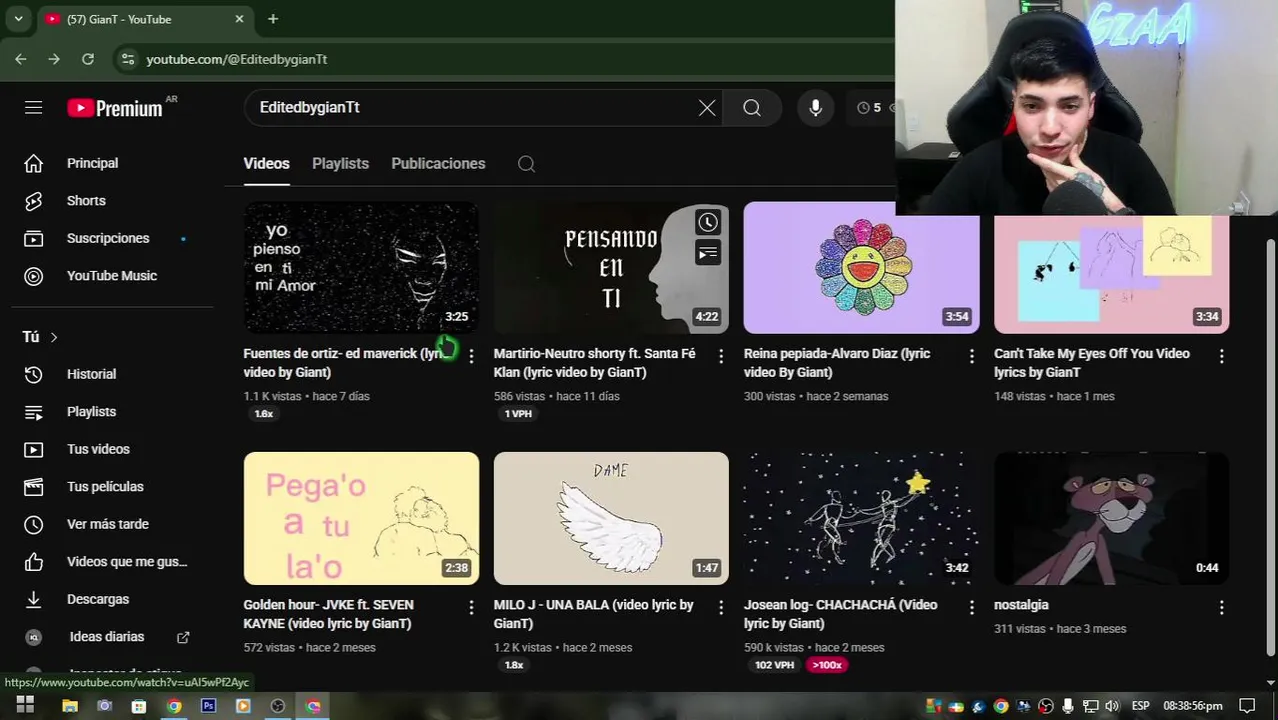
Task: Open more options for Reina pepiada video
Action: (x=971, y=356)
